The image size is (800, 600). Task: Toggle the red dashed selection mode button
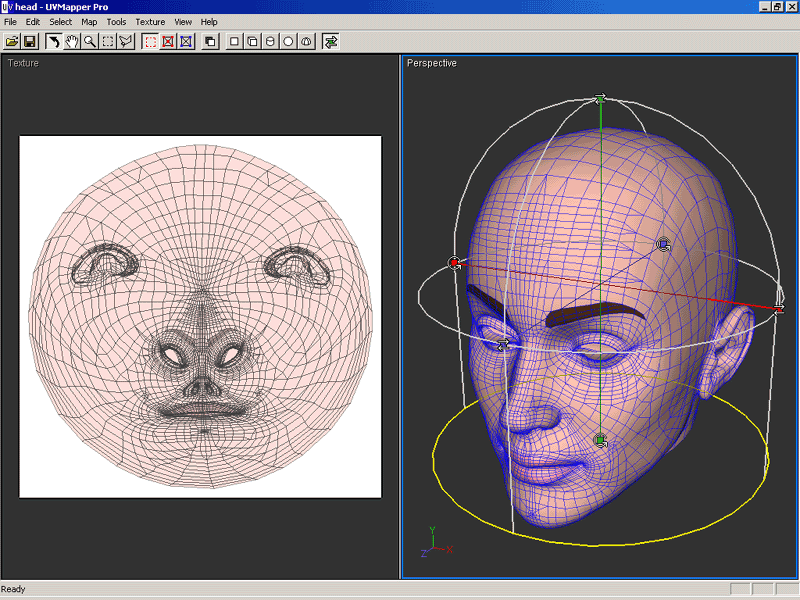point(150,41)
